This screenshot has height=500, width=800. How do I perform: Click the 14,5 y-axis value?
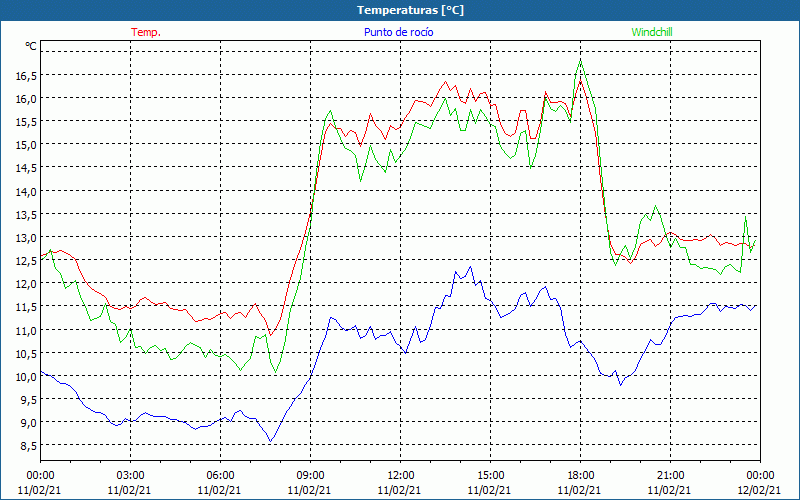[x=27, y=168]
